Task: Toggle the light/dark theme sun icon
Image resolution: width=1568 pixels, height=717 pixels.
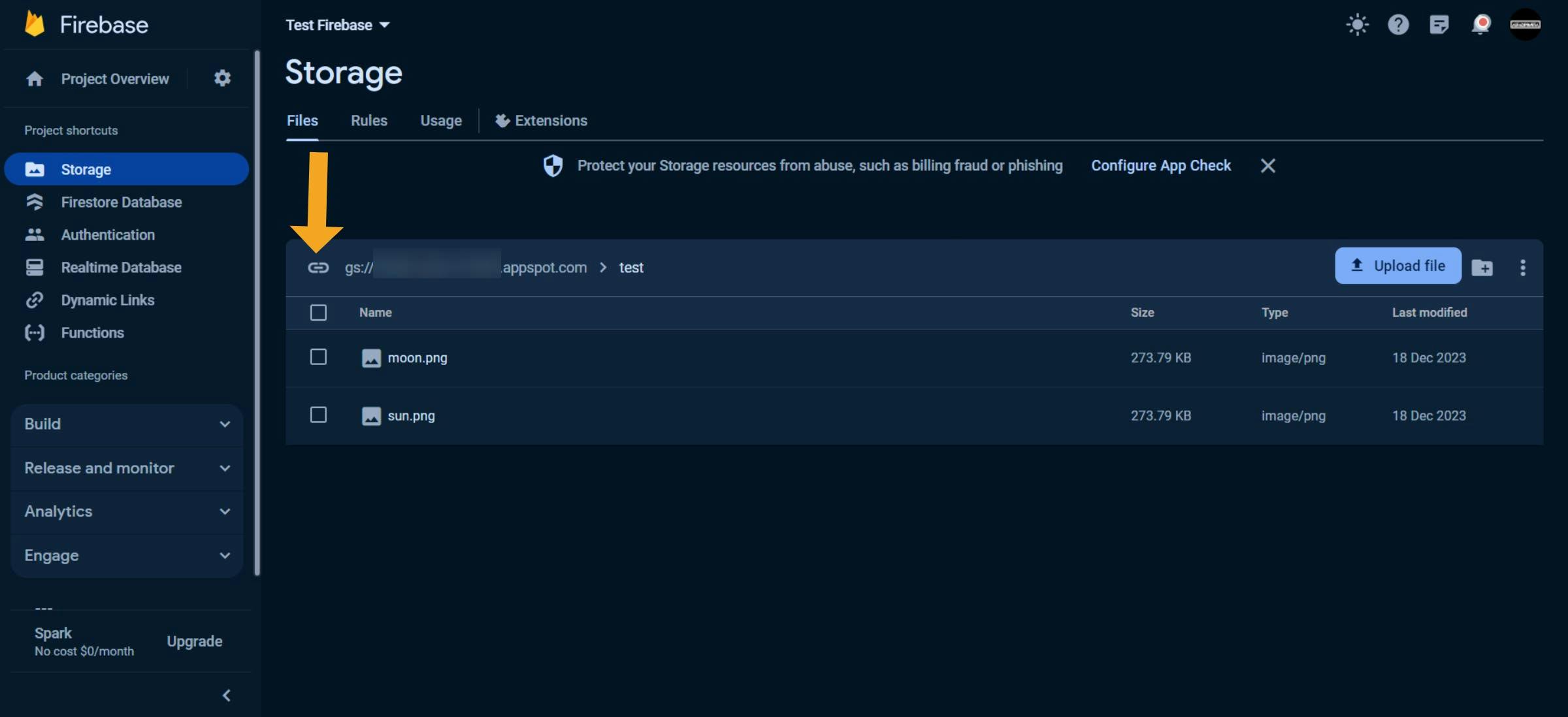Action: 1357,25
